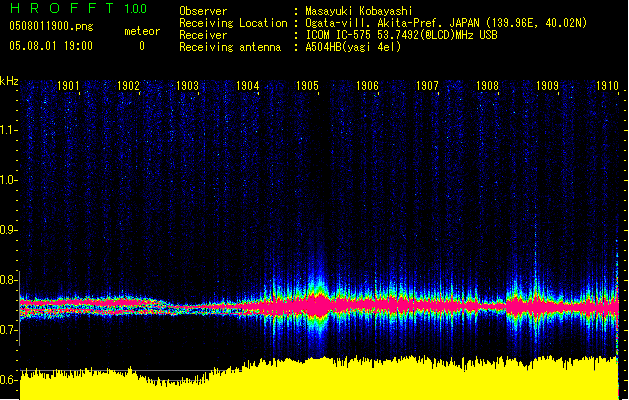This screenshot has width=629, height=400.
Task: Click the date stamp 05.08.01 19:00
Action: coord(51,46)
